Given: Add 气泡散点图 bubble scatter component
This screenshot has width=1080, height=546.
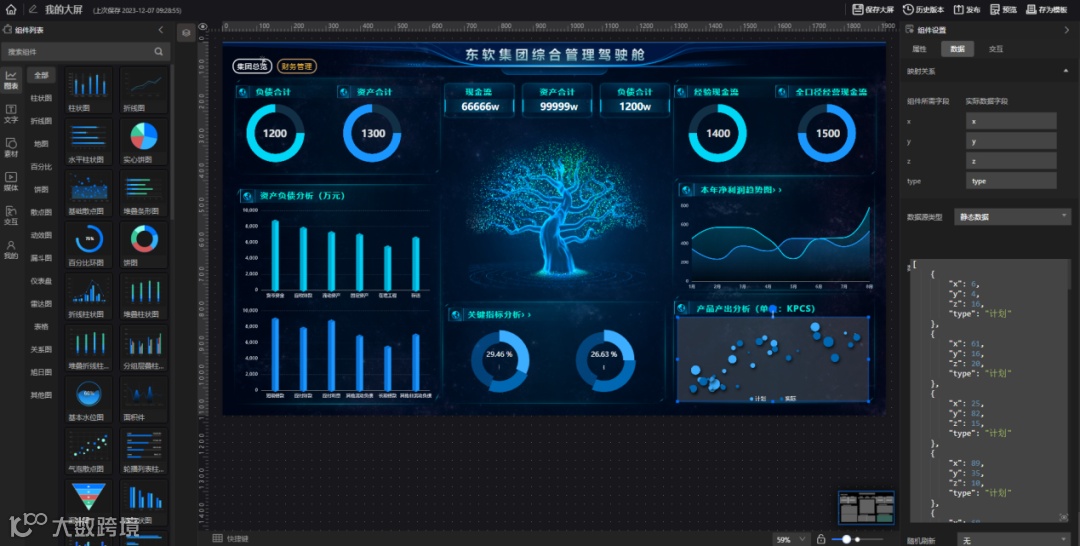Looking at the screenshot, I should [89, 451].
